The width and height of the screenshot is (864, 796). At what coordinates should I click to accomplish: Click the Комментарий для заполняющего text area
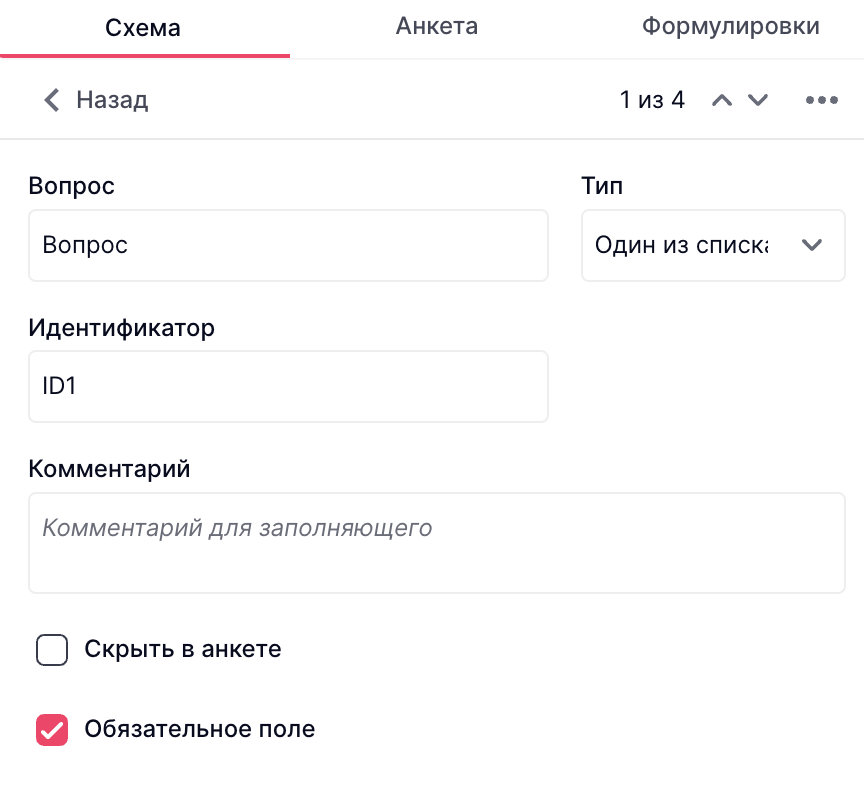click(x=436, y=543)
